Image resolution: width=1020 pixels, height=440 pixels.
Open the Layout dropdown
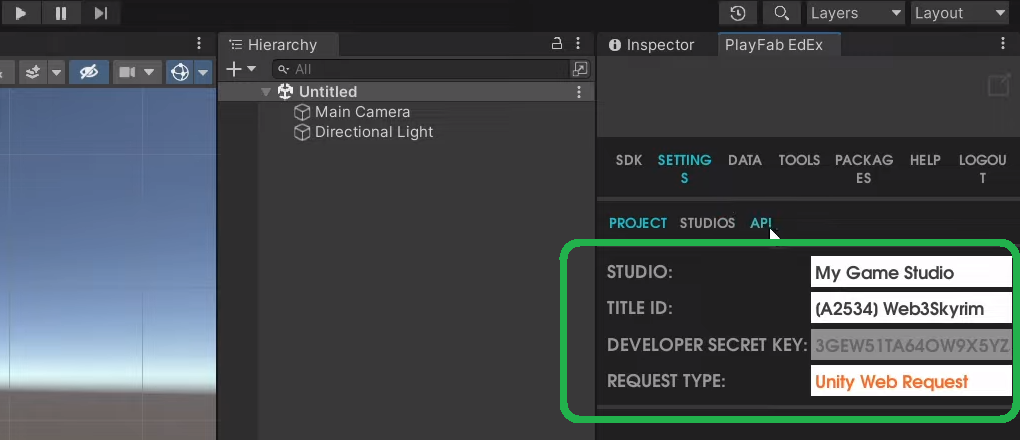959,13
